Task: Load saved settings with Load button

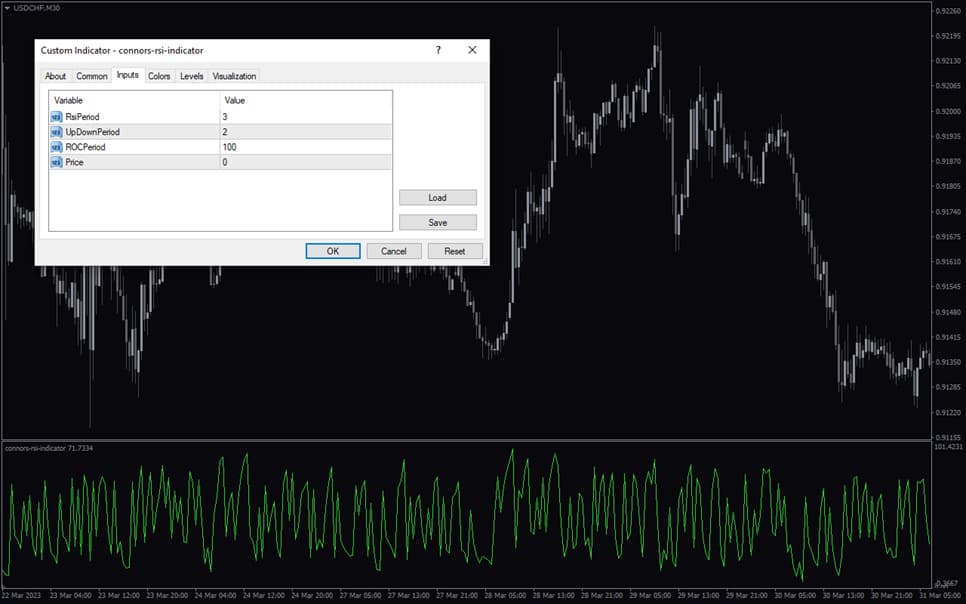Action: pos(437,197)
